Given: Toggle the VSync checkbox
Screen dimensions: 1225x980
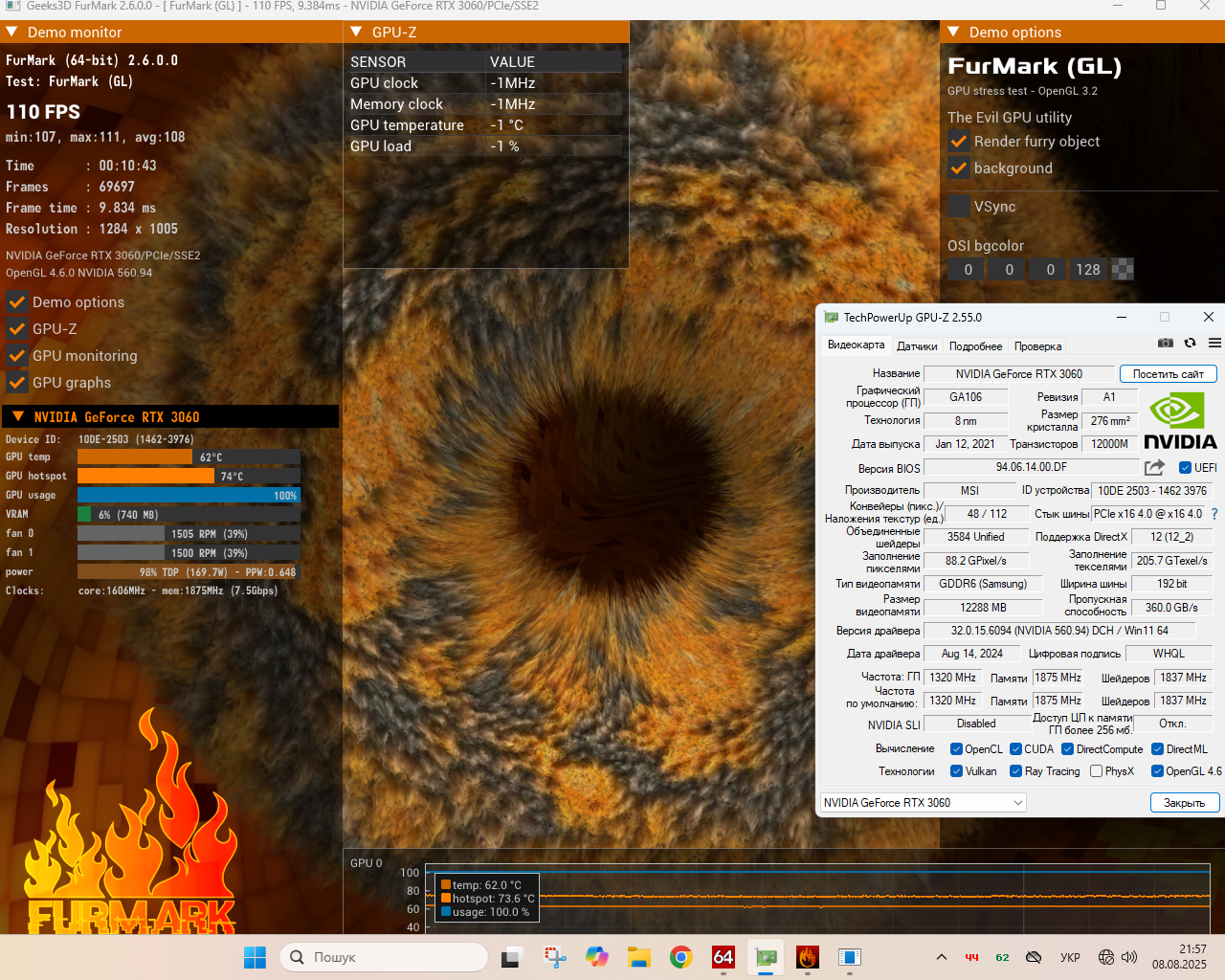Looking at the screenshot, I should (x=959, y=207).
